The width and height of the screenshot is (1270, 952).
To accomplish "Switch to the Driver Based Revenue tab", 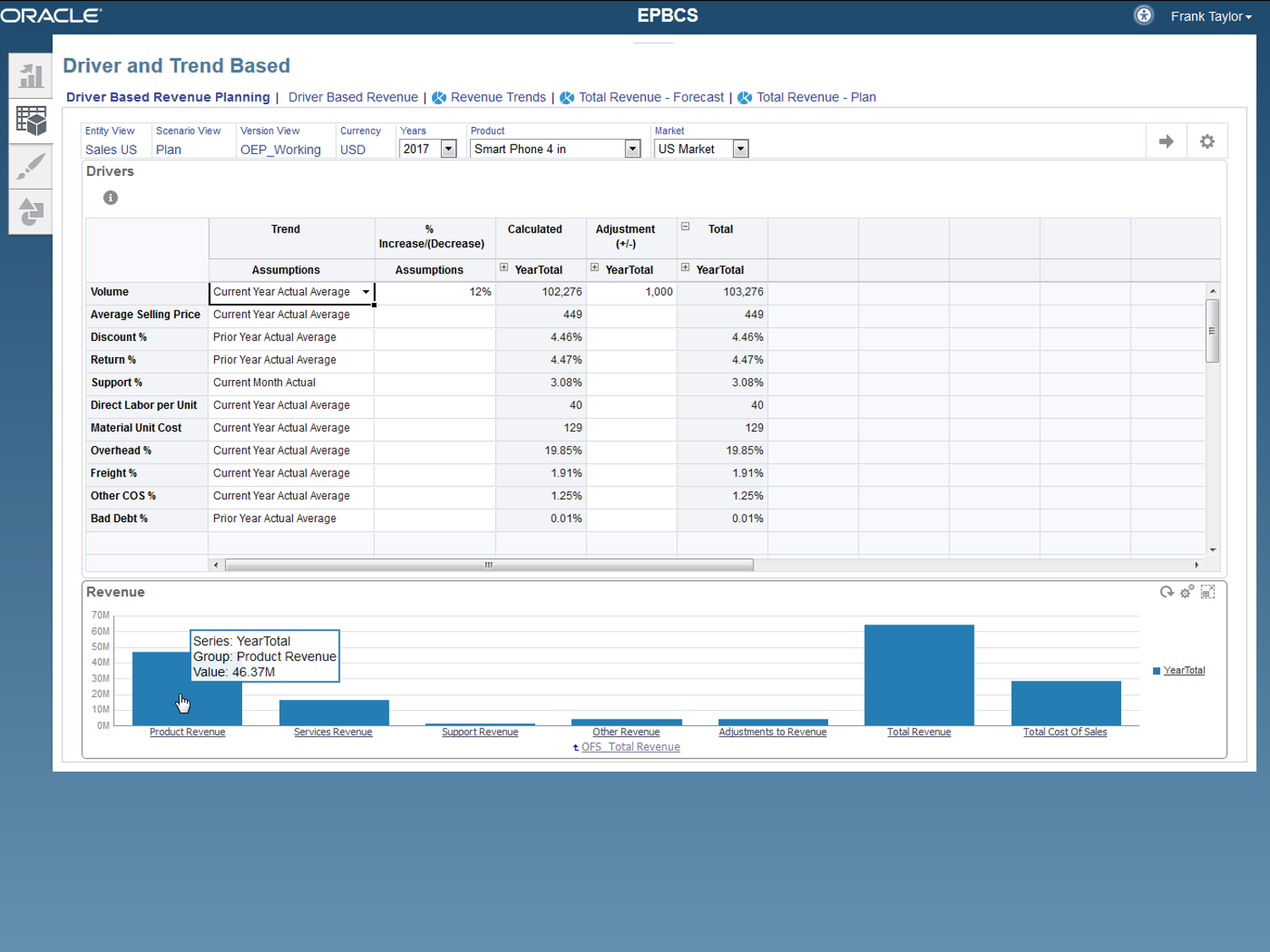I will 353,97.
